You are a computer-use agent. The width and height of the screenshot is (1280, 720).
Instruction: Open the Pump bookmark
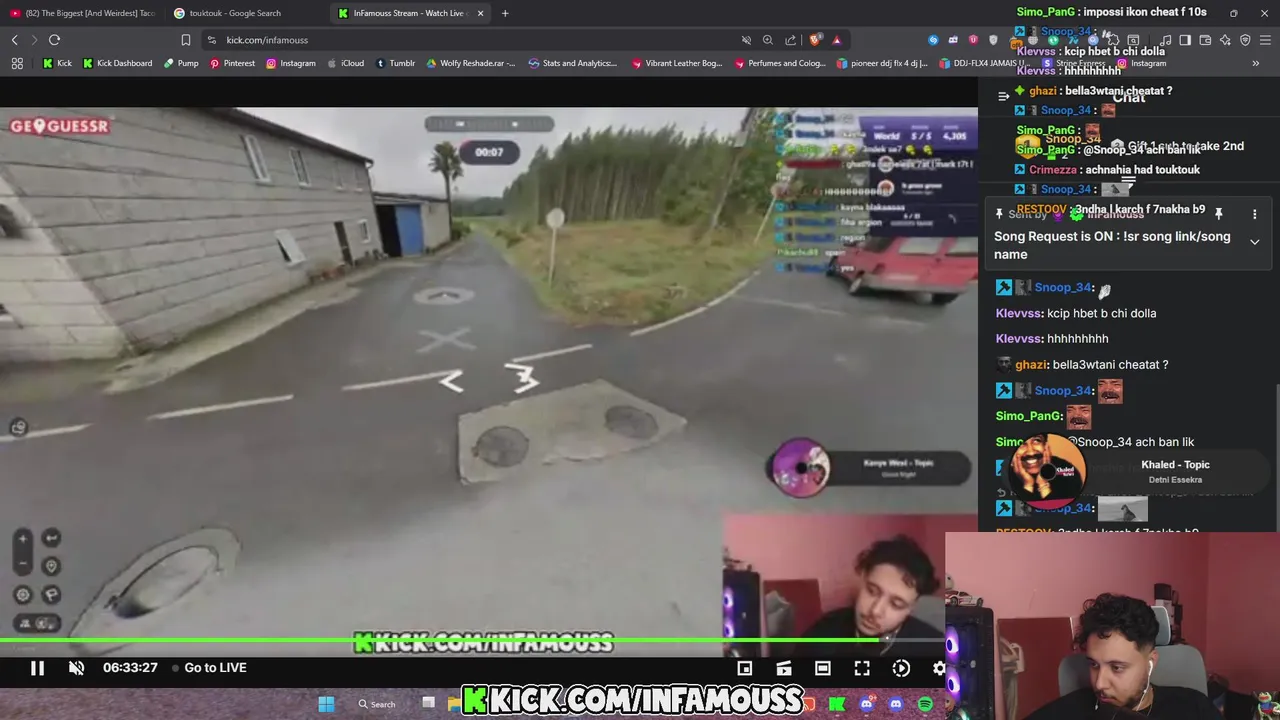pyautogui.click(x=180, y=63)
